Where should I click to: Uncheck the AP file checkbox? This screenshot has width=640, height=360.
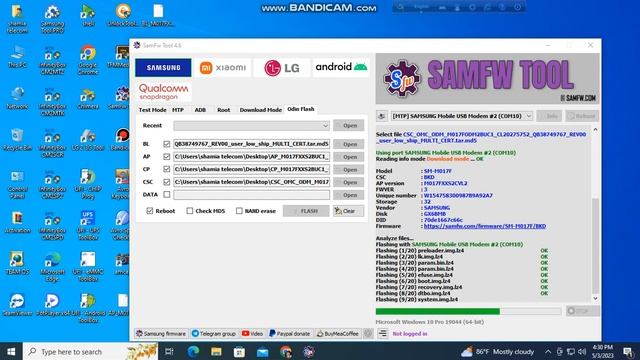click(167, 157)
